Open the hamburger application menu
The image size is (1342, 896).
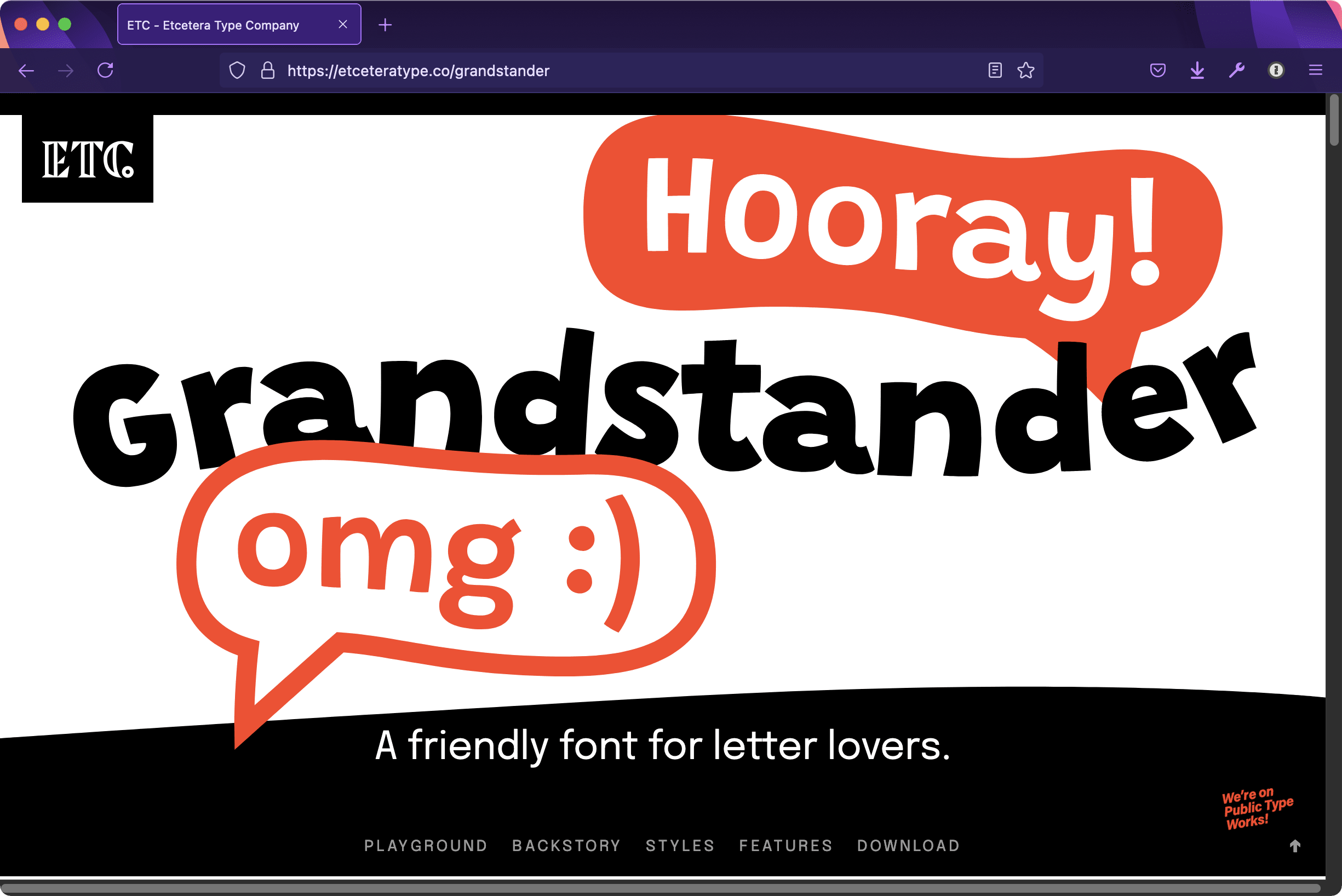pos(1315,71)
